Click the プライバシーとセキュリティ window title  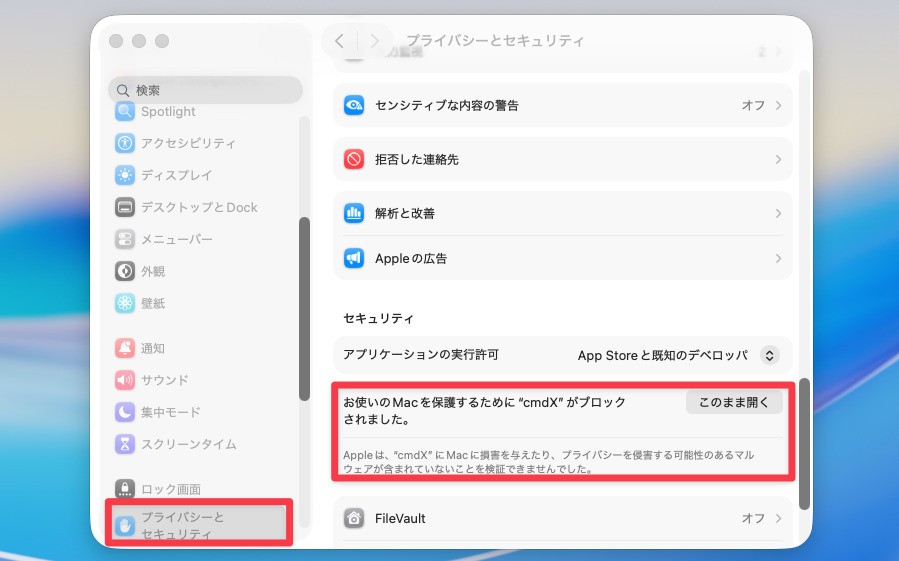click(x=495, y=41)
